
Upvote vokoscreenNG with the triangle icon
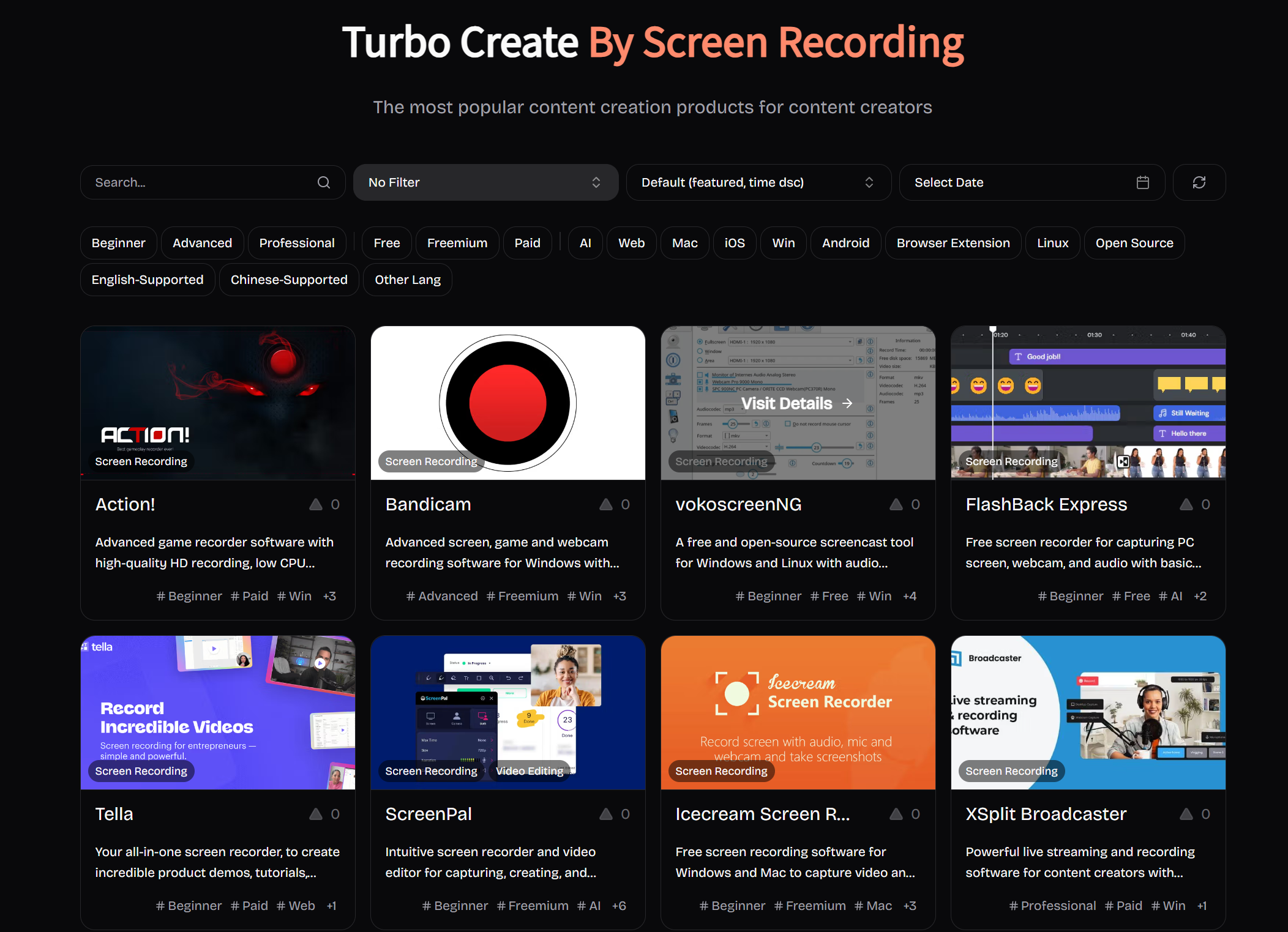[x=896, y=504]
